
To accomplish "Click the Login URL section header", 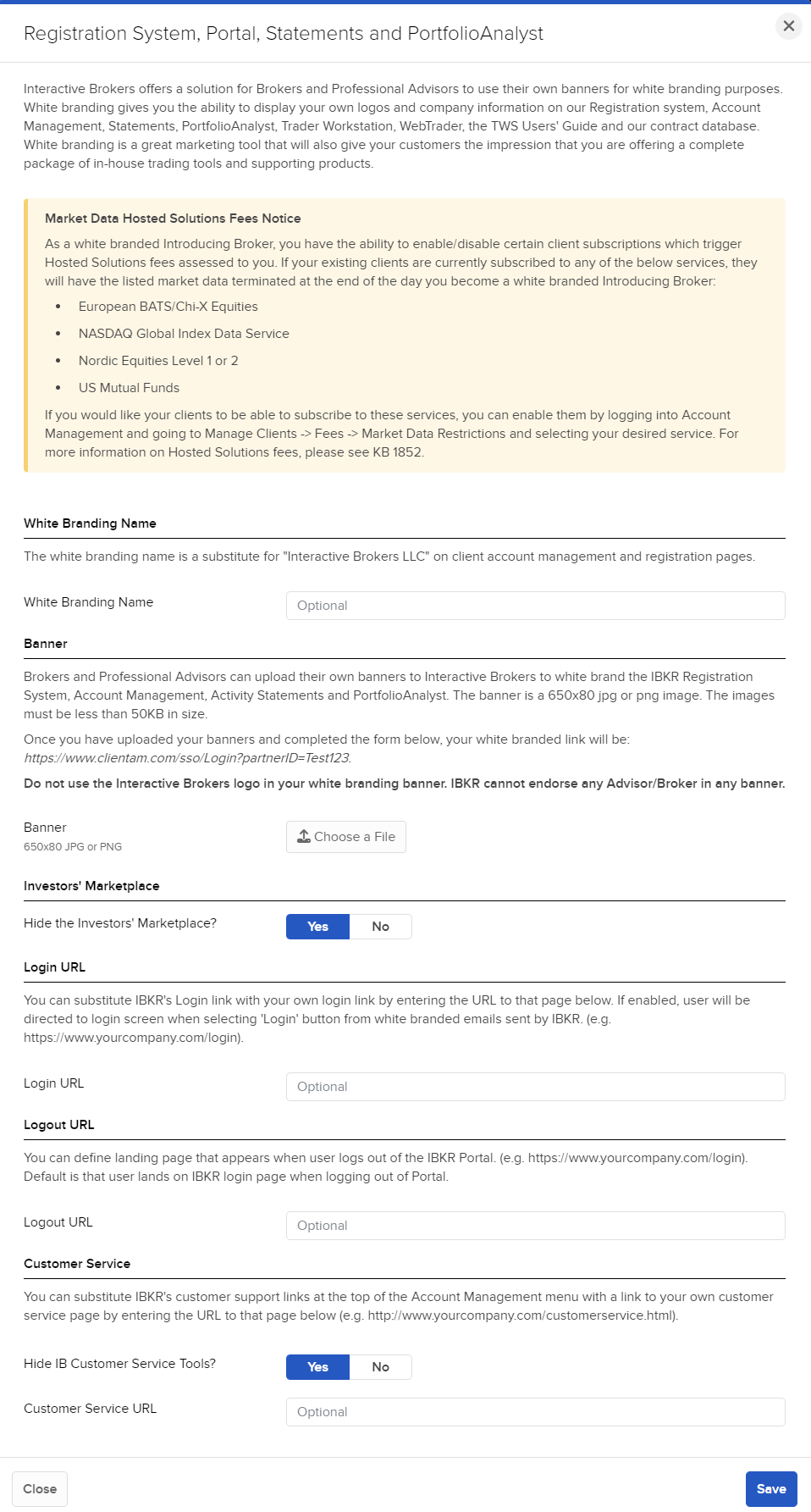I will [54, 967].
